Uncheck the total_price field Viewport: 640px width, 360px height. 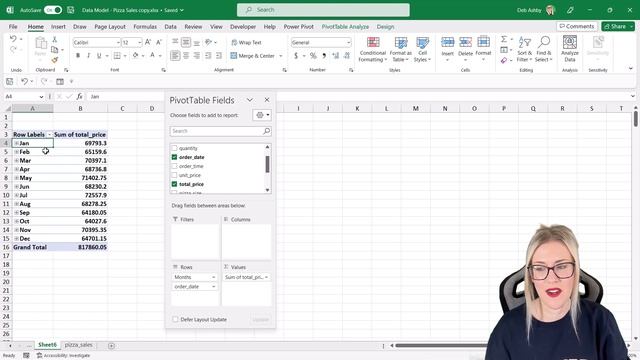[174, 184]
